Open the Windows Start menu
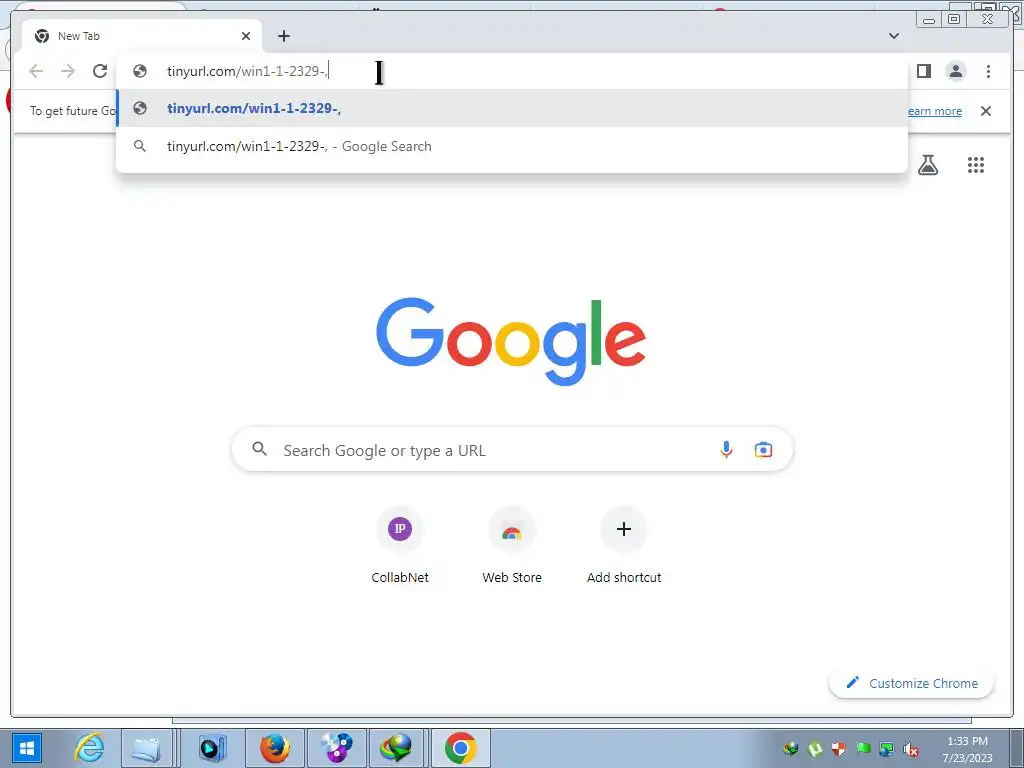 (x=27, y=748)
